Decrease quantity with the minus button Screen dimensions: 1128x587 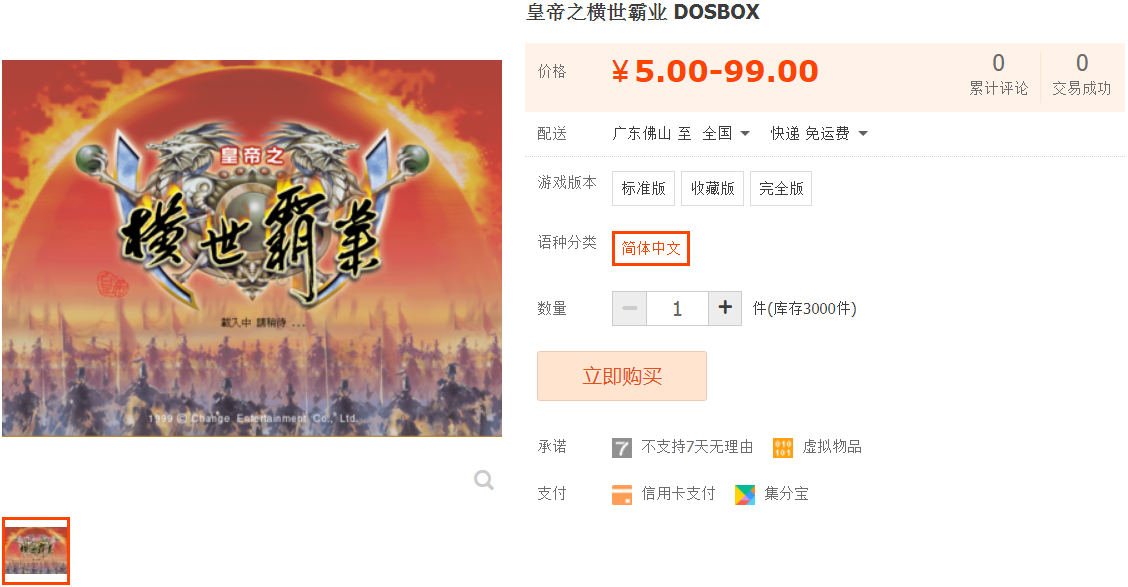(629, 309)
